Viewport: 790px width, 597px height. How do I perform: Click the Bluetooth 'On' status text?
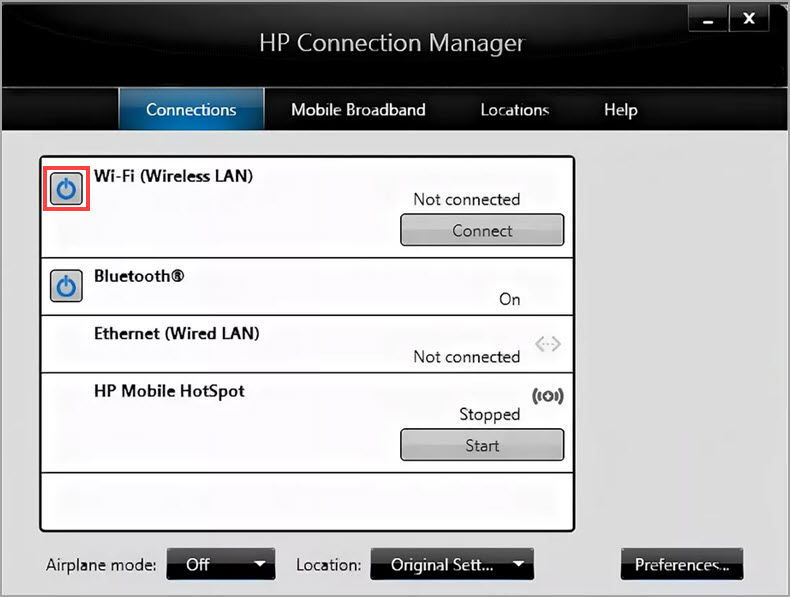[x=509, y=299]
